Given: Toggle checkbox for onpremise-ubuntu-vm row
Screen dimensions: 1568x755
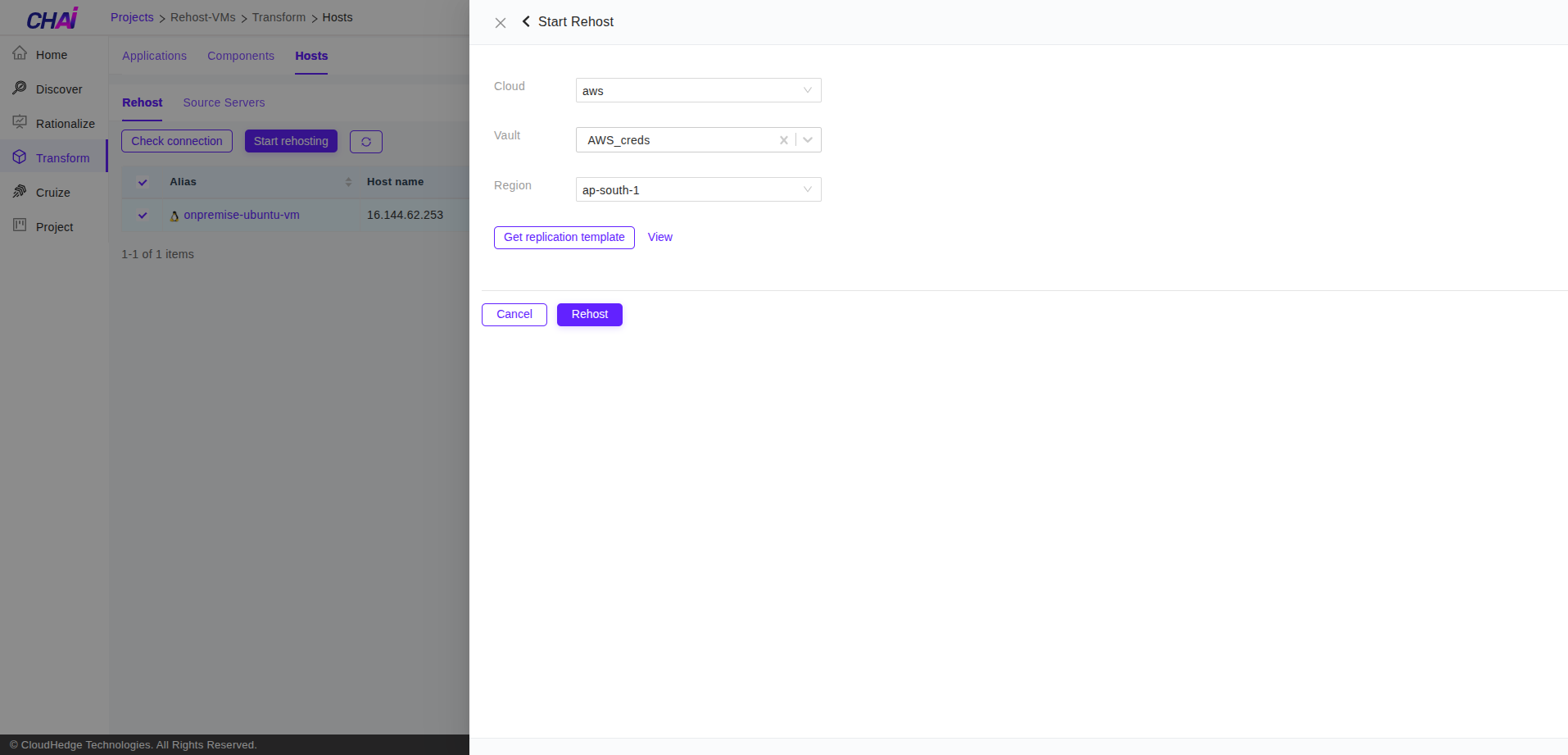Looking at the screenshot, I should point(143,216).
